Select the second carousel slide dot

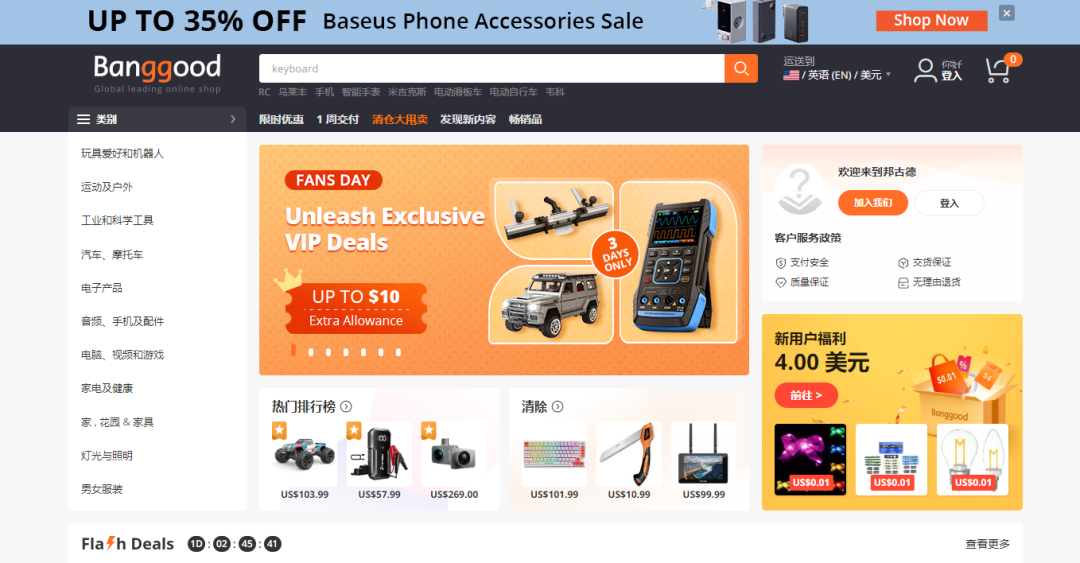311,352
